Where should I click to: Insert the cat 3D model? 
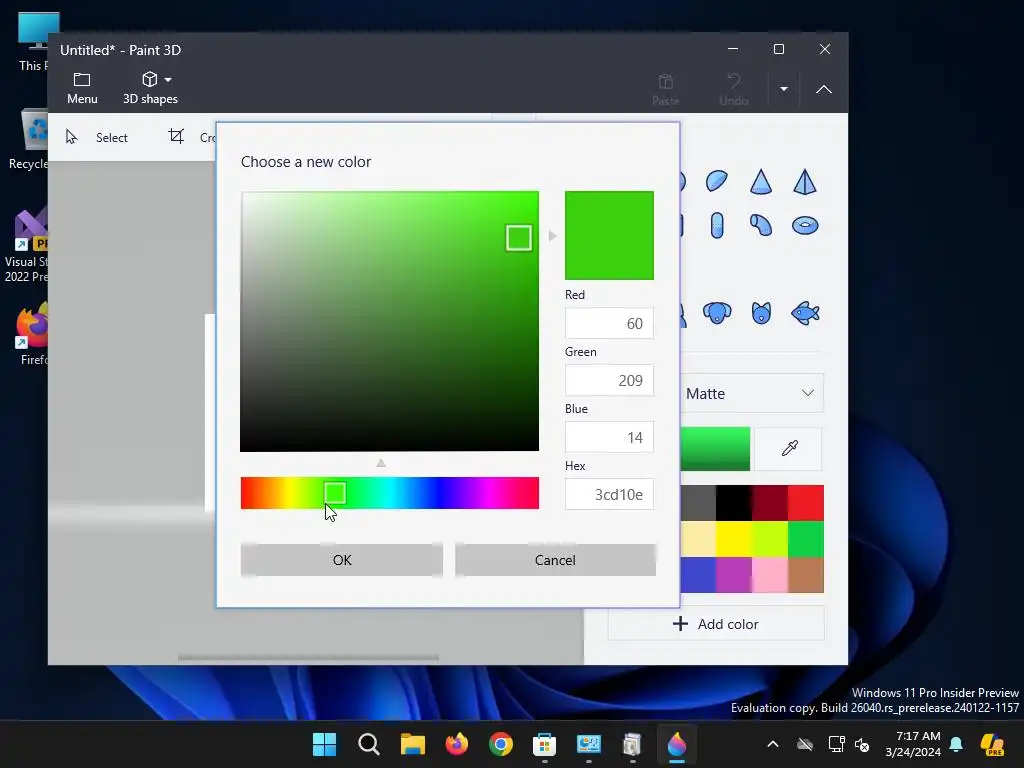(761, 313)
